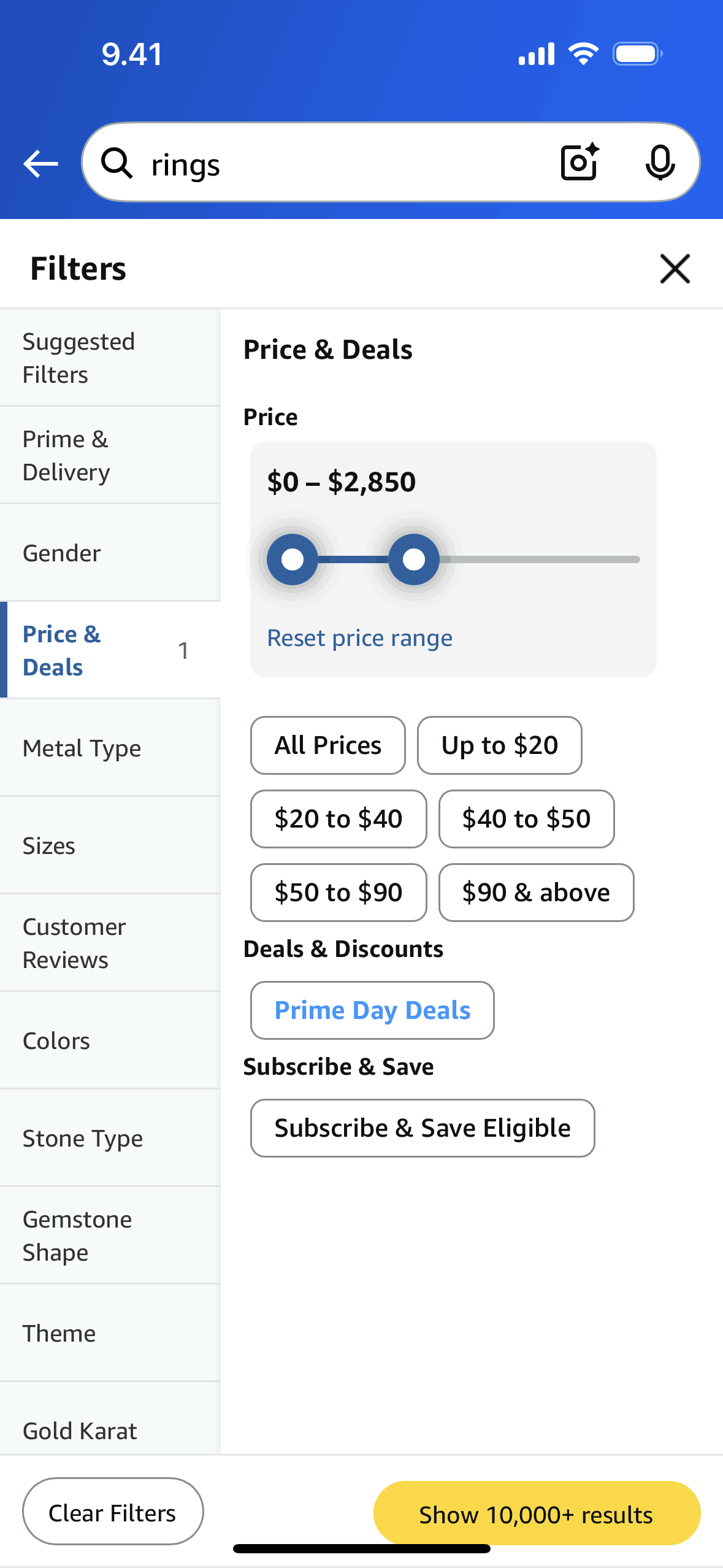Tap the search magnifier icon
The height and width of the screenshot is (1568, 723).
pos(117,164)
